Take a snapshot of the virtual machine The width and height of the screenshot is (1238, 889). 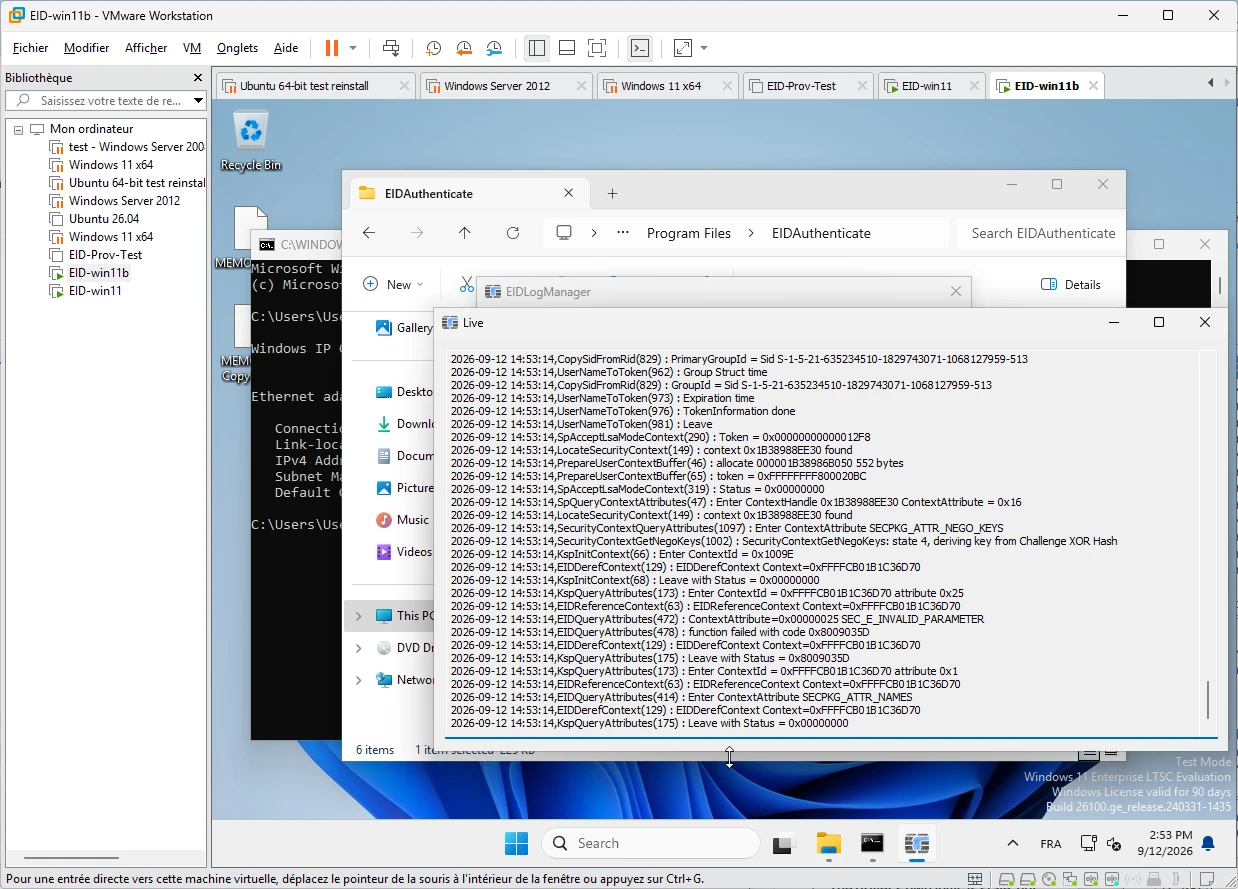433,48
